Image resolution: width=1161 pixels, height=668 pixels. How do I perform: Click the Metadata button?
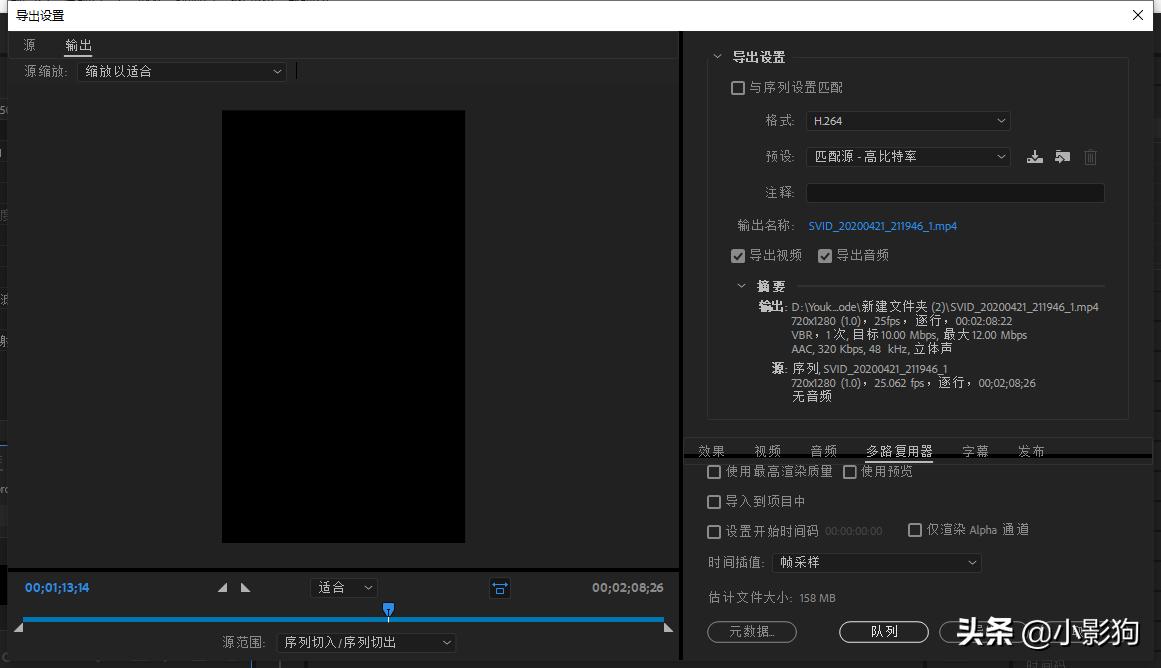[752, 632]
